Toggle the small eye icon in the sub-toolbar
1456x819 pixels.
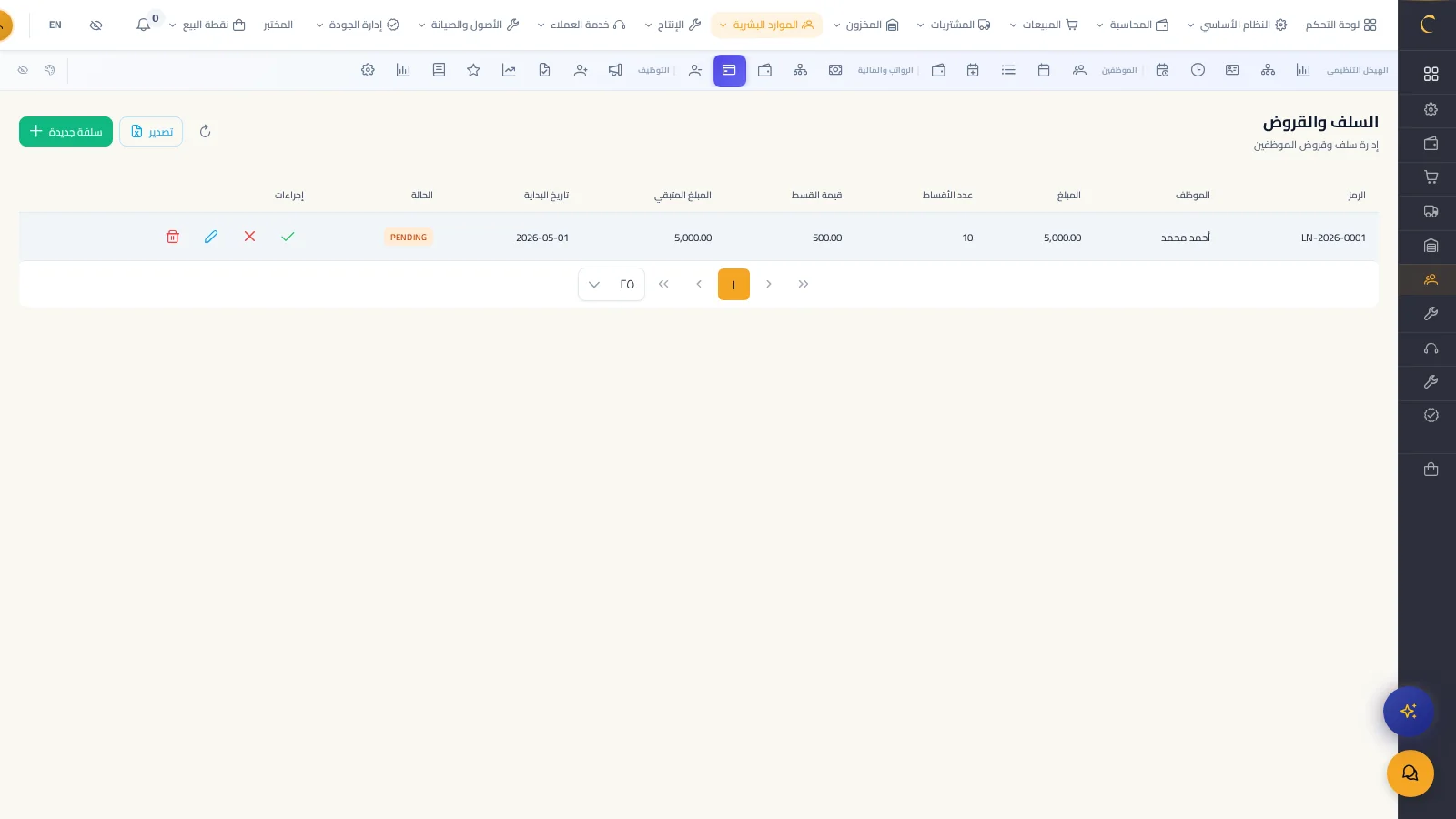23,70
